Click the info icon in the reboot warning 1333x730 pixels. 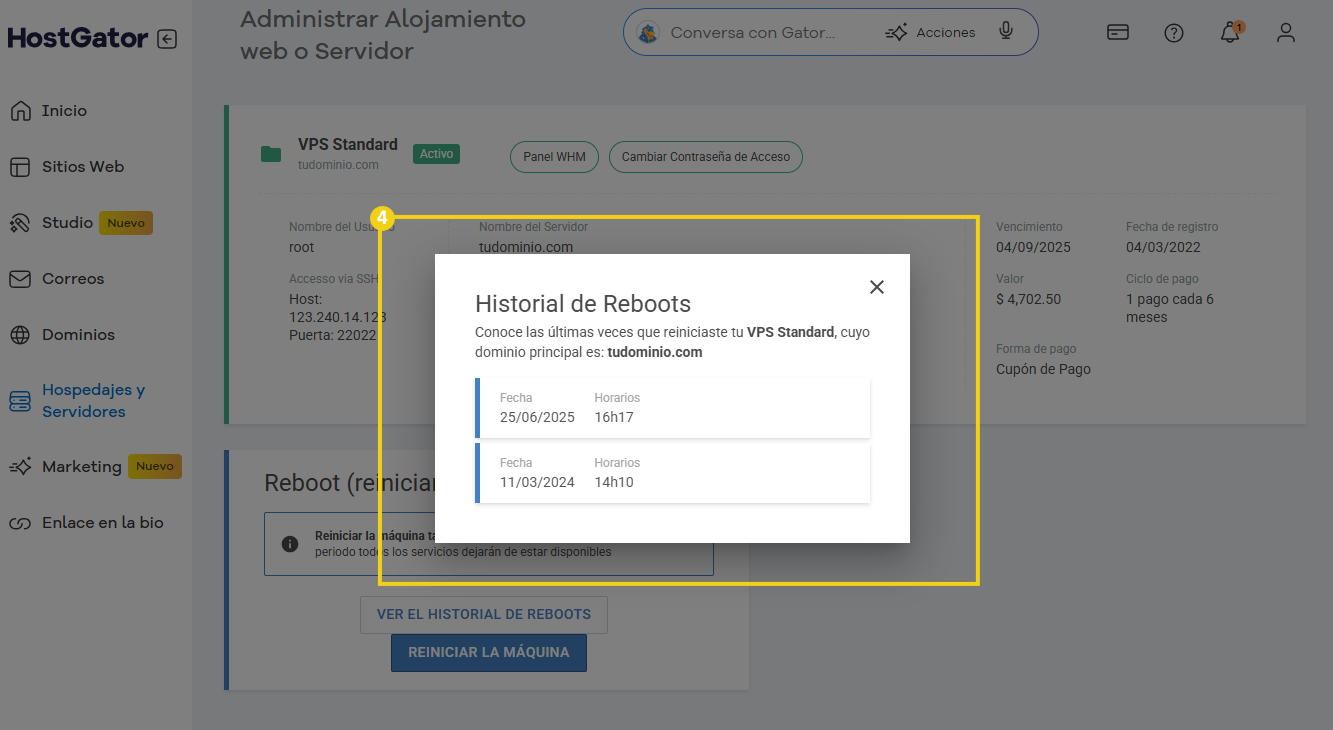(290, 544)
